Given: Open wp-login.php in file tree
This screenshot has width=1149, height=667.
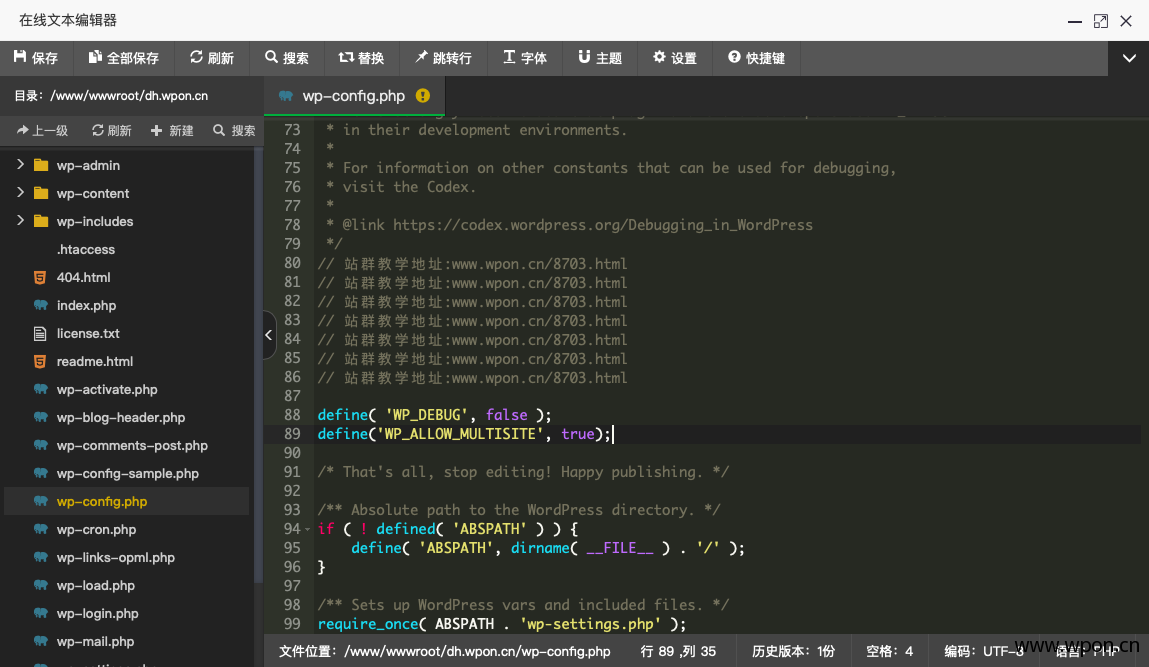Looking at the screenshot, I should [97, 613].
